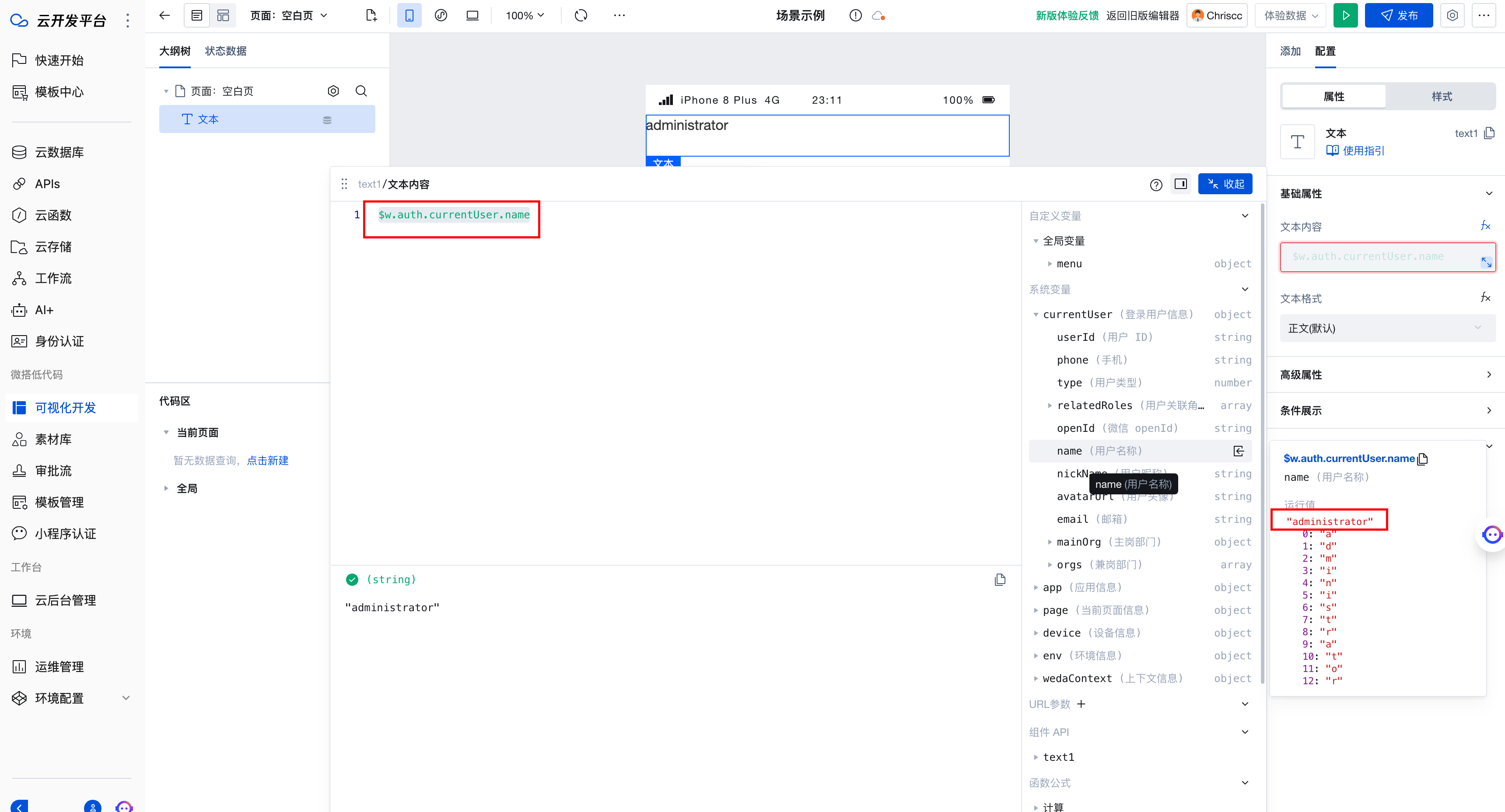Image resolution: width=1505 pixels, height=812 pixels.
Task: Select the 文本 node in outline tree
Action: pos(208,120)
